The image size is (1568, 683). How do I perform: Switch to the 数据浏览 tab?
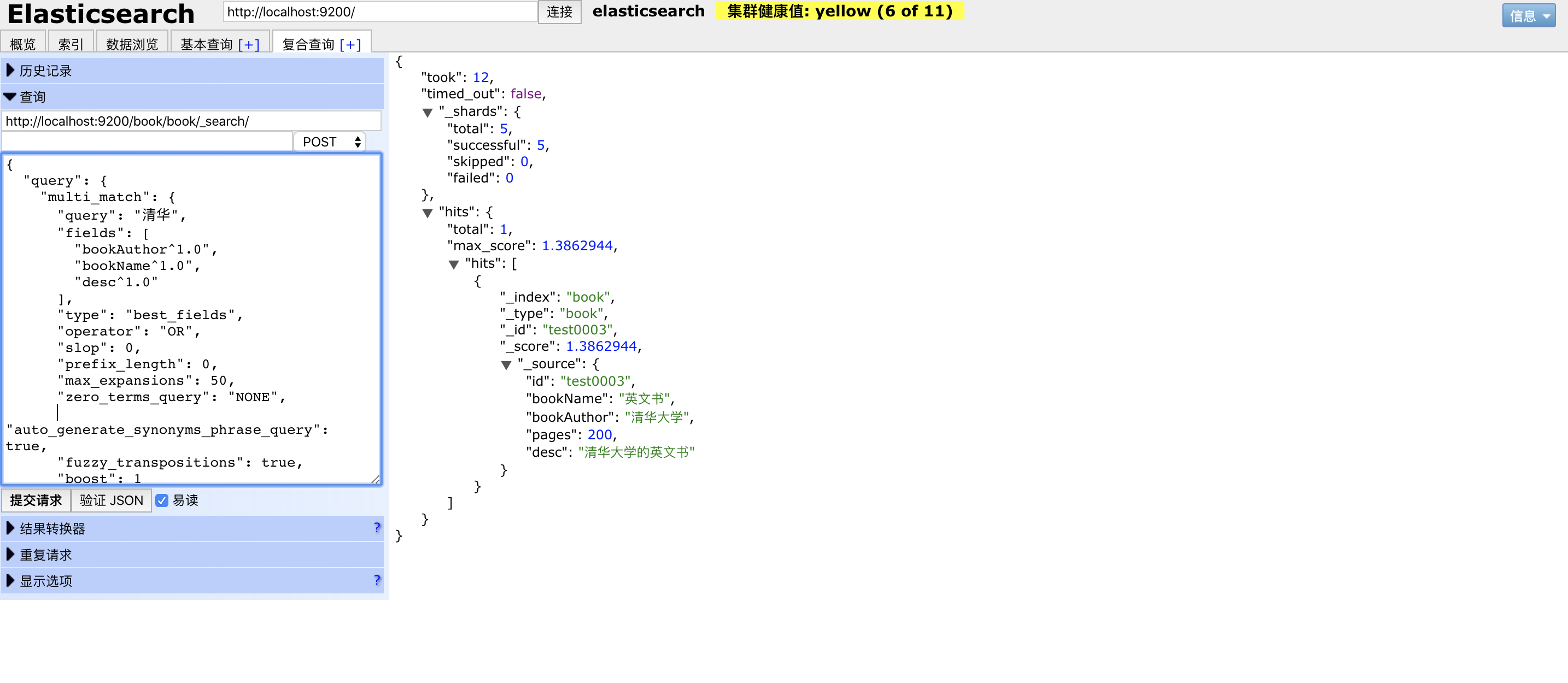(x=131, y=44)
